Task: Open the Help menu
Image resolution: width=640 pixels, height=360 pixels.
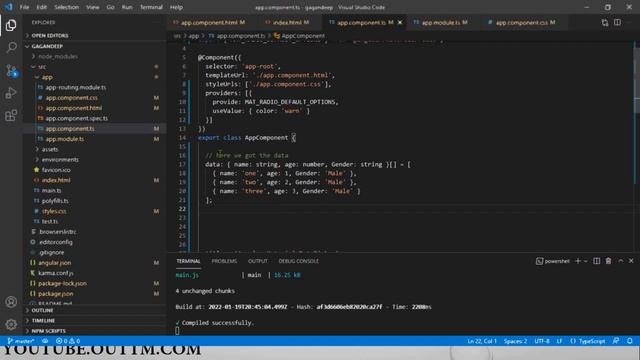Action: [x=176, y=7]
